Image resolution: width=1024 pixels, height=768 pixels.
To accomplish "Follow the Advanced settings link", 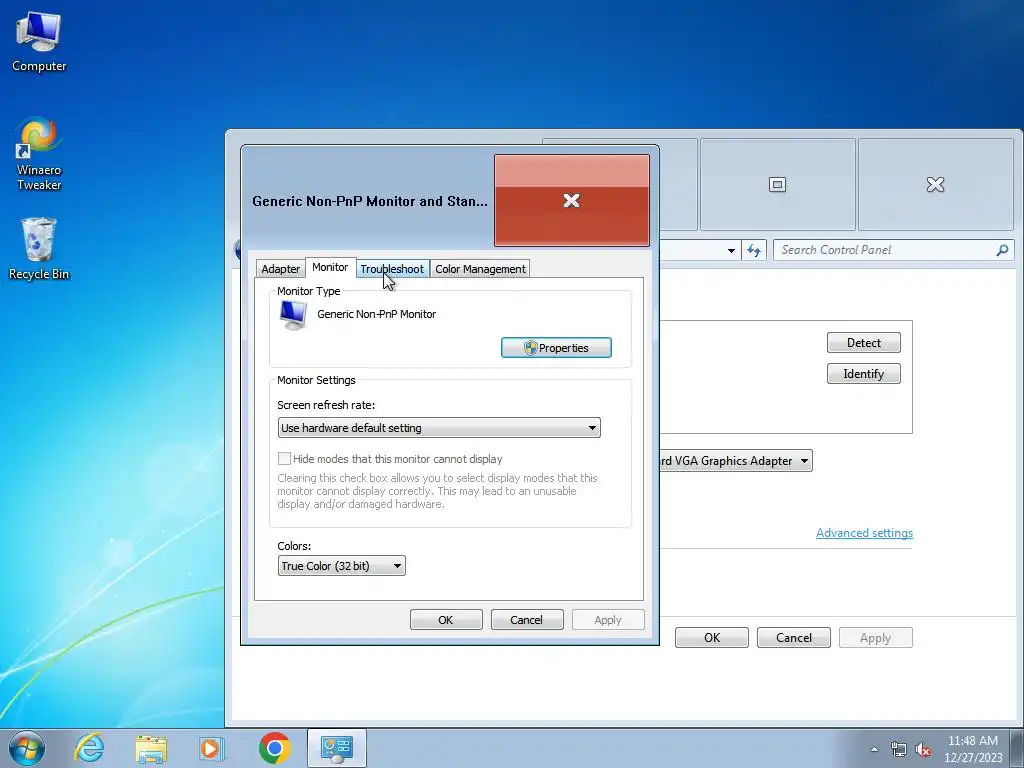I will [x=864, y=533].
